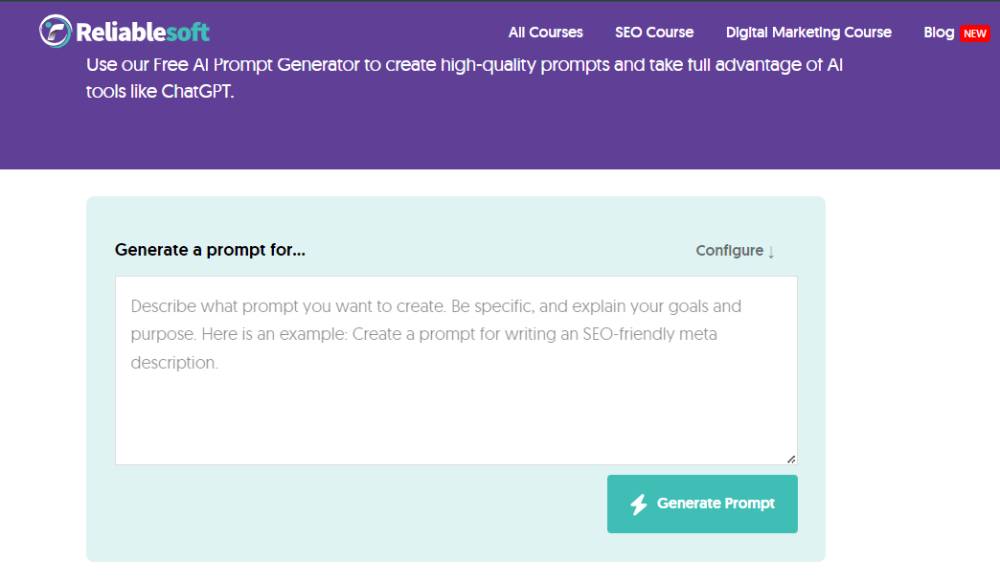Screen dimensions: 1000x583
Task: Focus the prompt description text area
Action: pos(456,370)
